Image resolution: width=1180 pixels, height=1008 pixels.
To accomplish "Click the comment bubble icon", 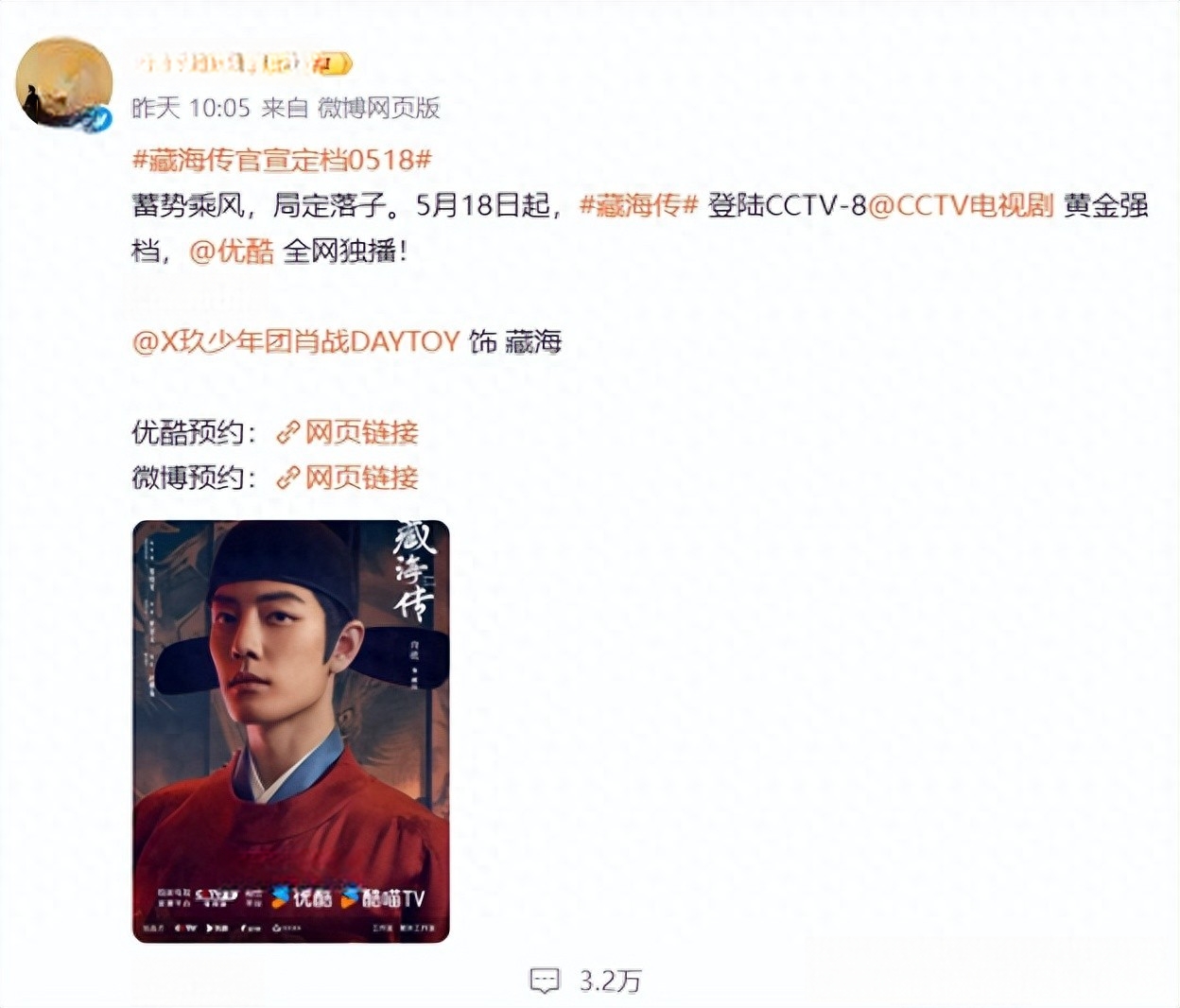I will coord(545,981).
